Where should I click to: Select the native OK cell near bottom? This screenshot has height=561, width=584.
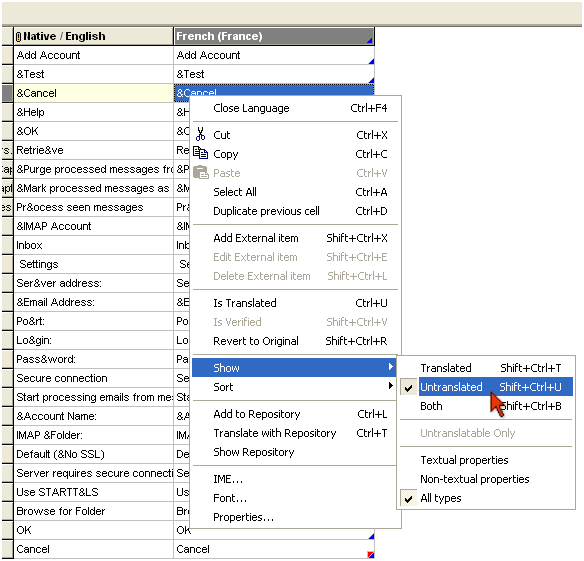93,530
